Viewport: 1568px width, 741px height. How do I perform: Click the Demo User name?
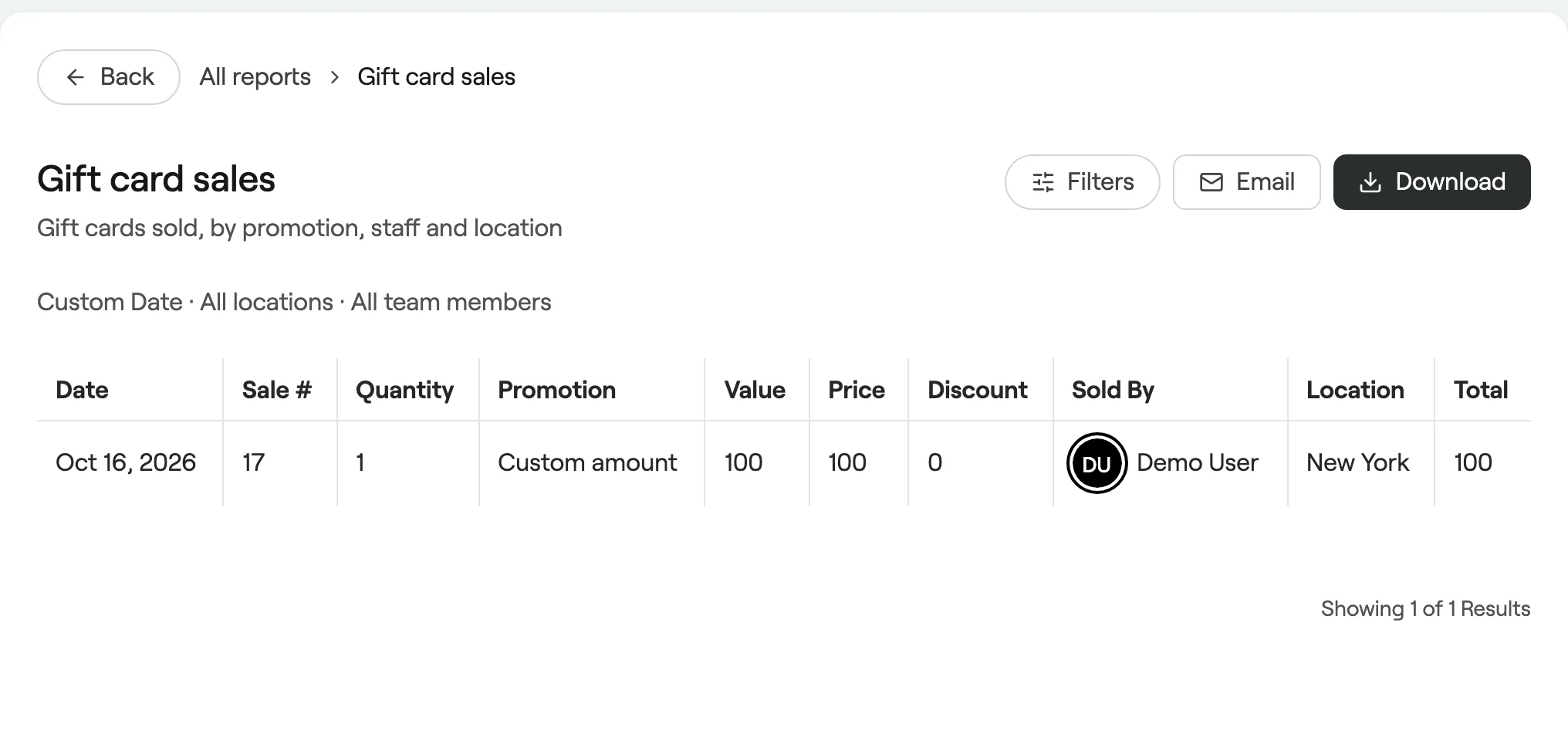coord(1198,462)
